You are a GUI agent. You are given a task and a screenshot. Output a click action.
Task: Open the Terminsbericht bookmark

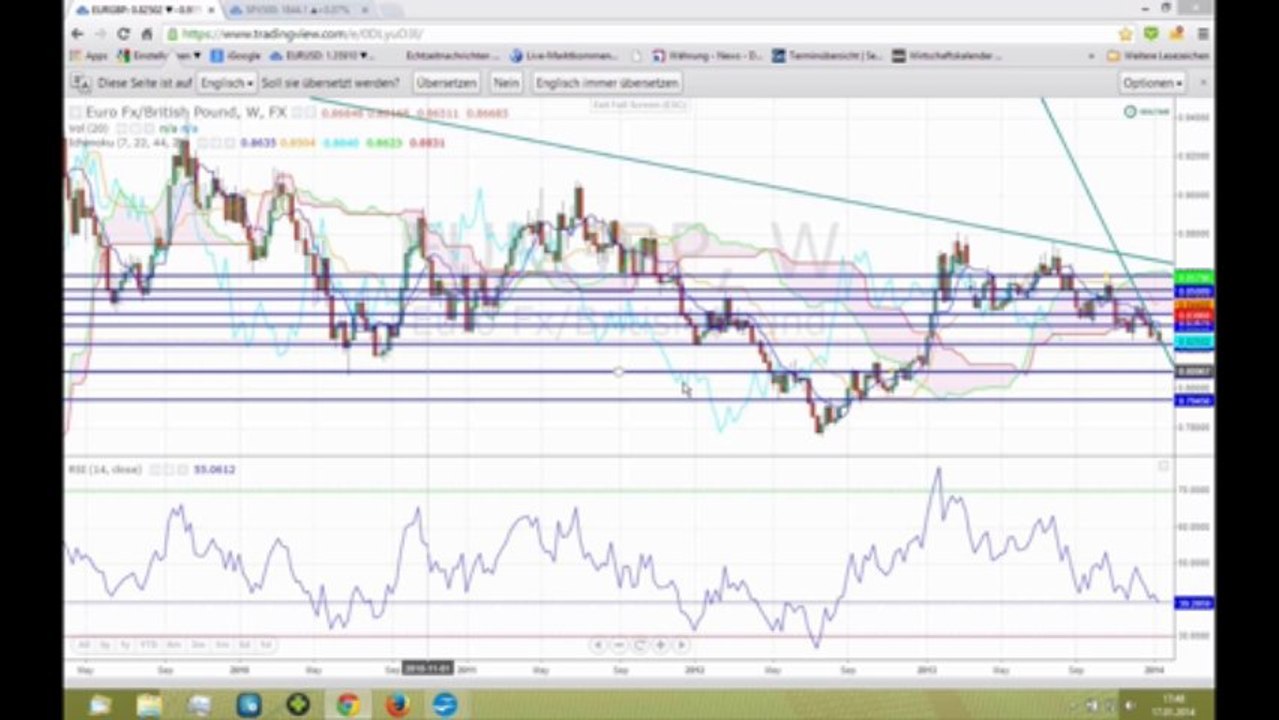click(827, 56)
